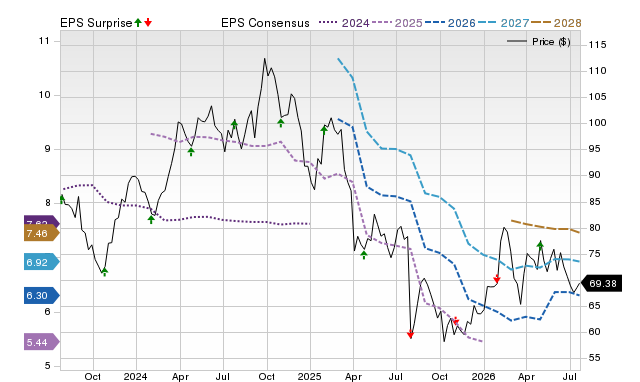Viewport: 640px width, 382px height.
Task: Click the 2024 consensus legend entry
Action: (344, 23)
